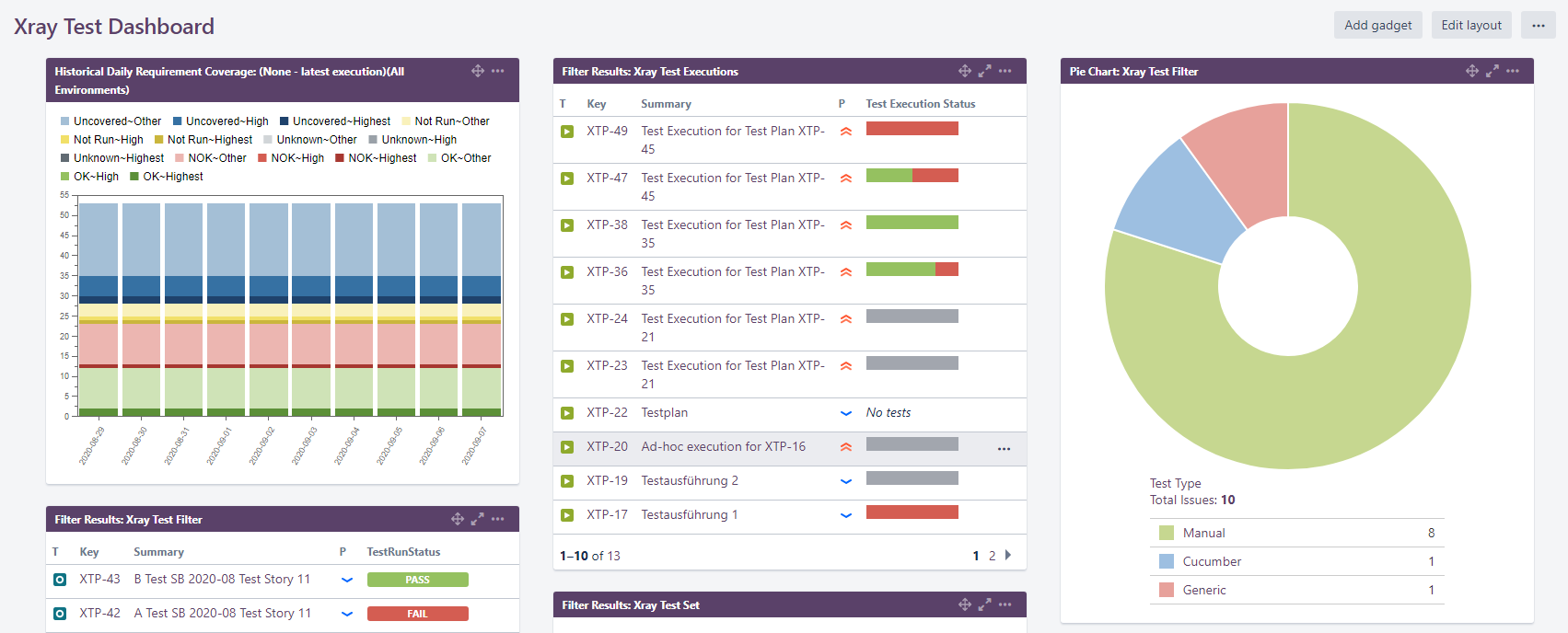Sort executions table by Key column
1568x633 pixels.
[x=597, y=104]
